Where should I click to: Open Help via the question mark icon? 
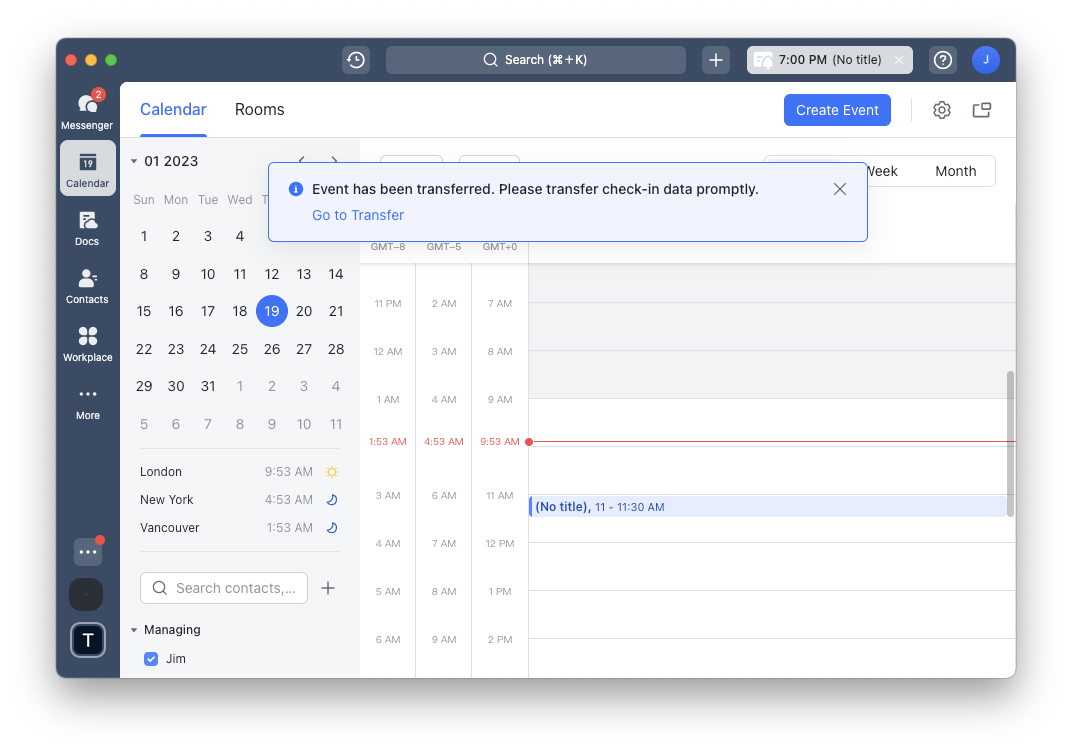tap(942, 59)
